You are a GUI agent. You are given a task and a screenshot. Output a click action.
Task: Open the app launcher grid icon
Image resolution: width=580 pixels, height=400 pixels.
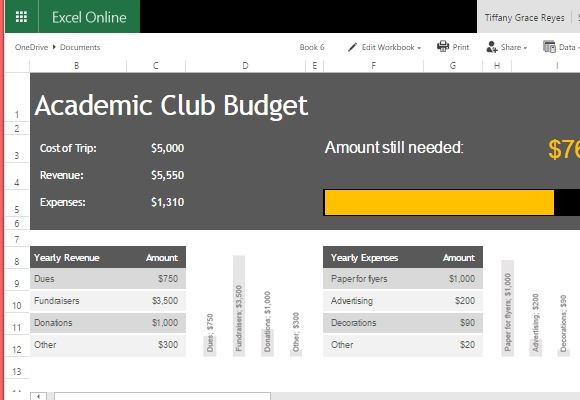coord(21,17)
